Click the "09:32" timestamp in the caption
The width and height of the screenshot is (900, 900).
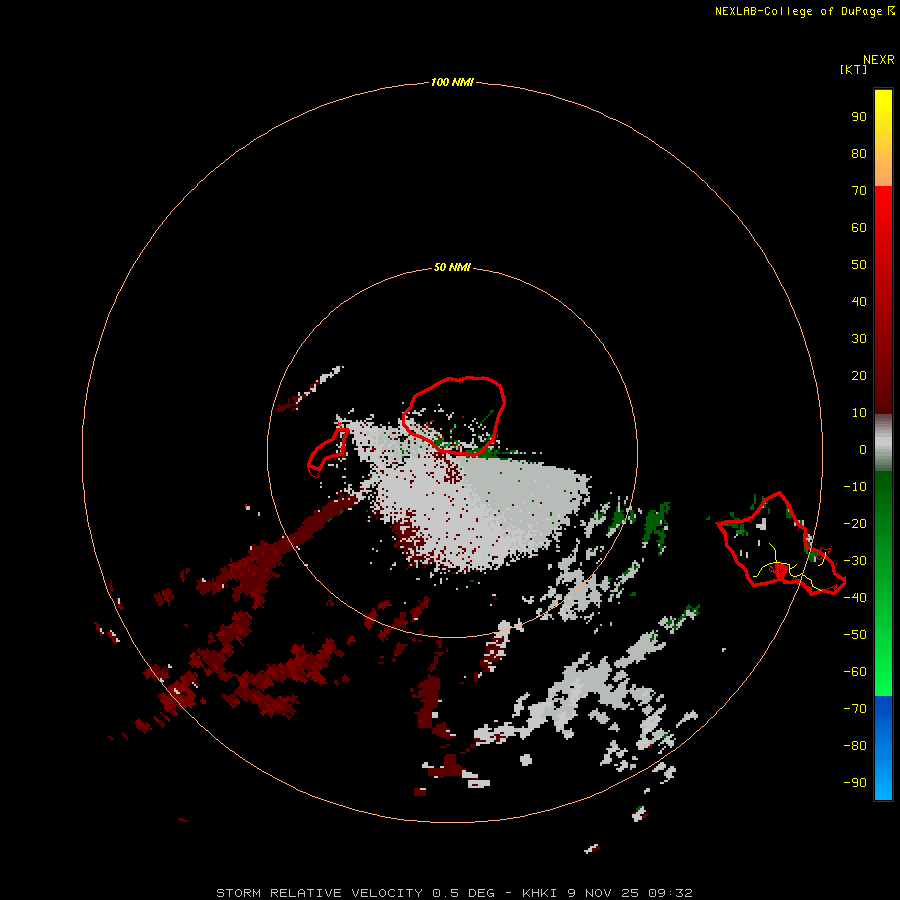(670, 893)
